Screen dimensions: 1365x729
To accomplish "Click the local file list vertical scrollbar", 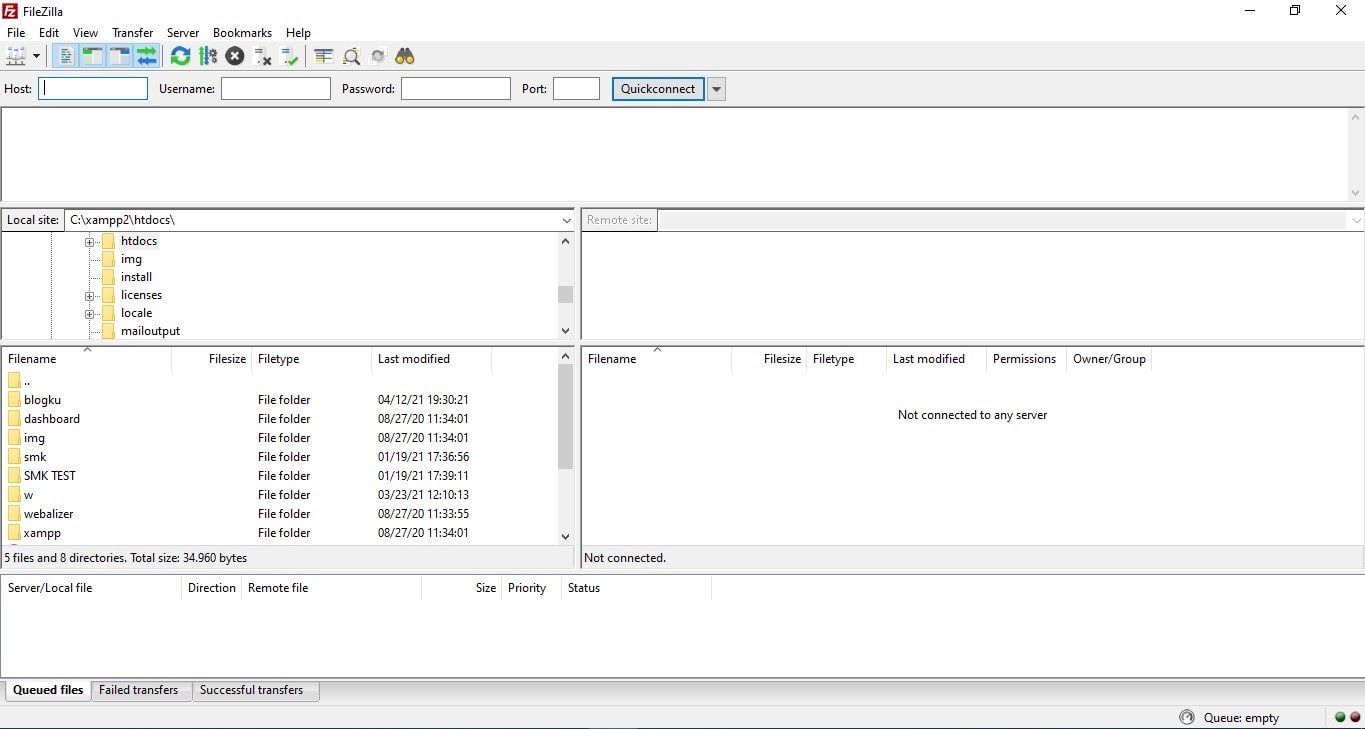I will (565, 420).
